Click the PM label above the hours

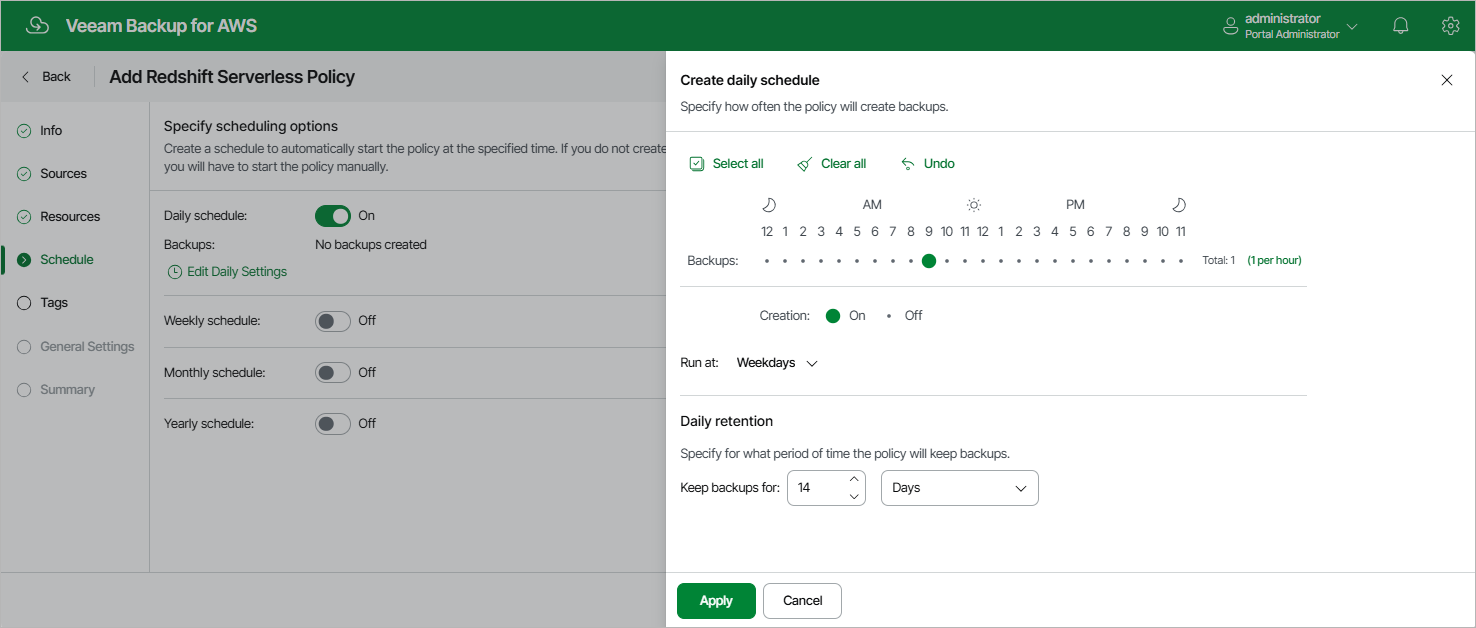[1075, 205]
